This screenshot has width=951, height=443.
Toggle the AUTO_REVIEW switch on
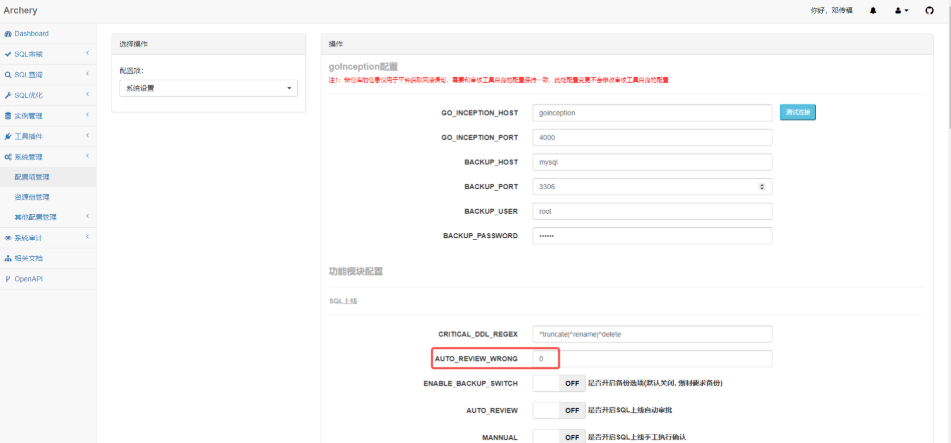[x=559, y=410]
